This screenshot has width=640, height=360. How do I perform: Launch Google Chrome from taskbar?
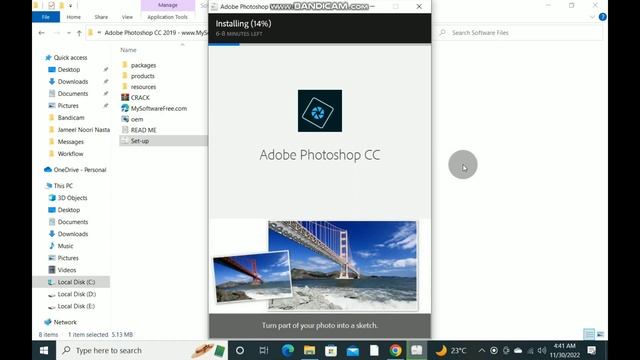point(395,350)
